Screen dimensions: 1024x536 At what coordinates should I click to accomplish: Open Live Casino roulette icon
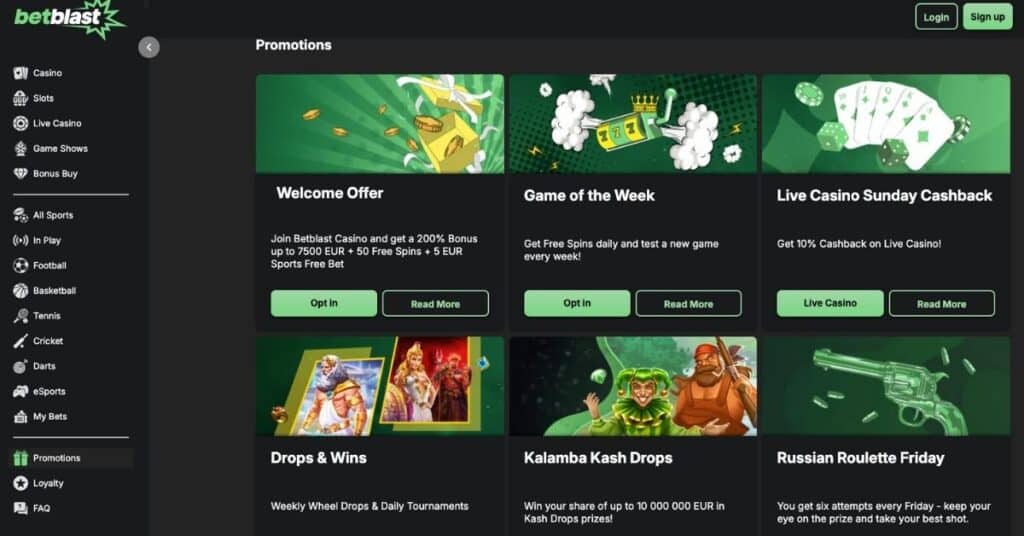coord(21,123)
